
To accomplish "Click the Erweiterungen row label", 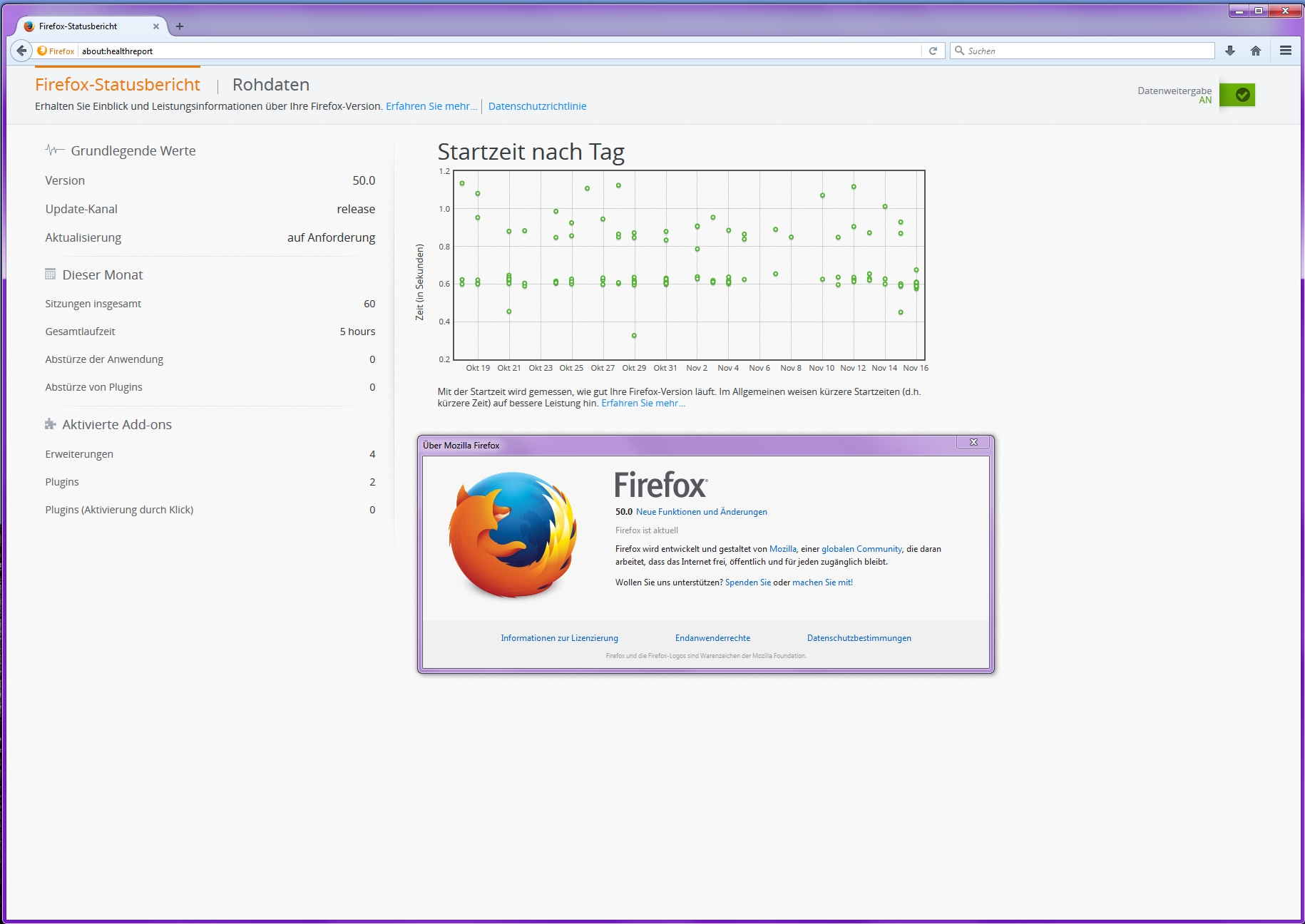I will pos(79,454).
